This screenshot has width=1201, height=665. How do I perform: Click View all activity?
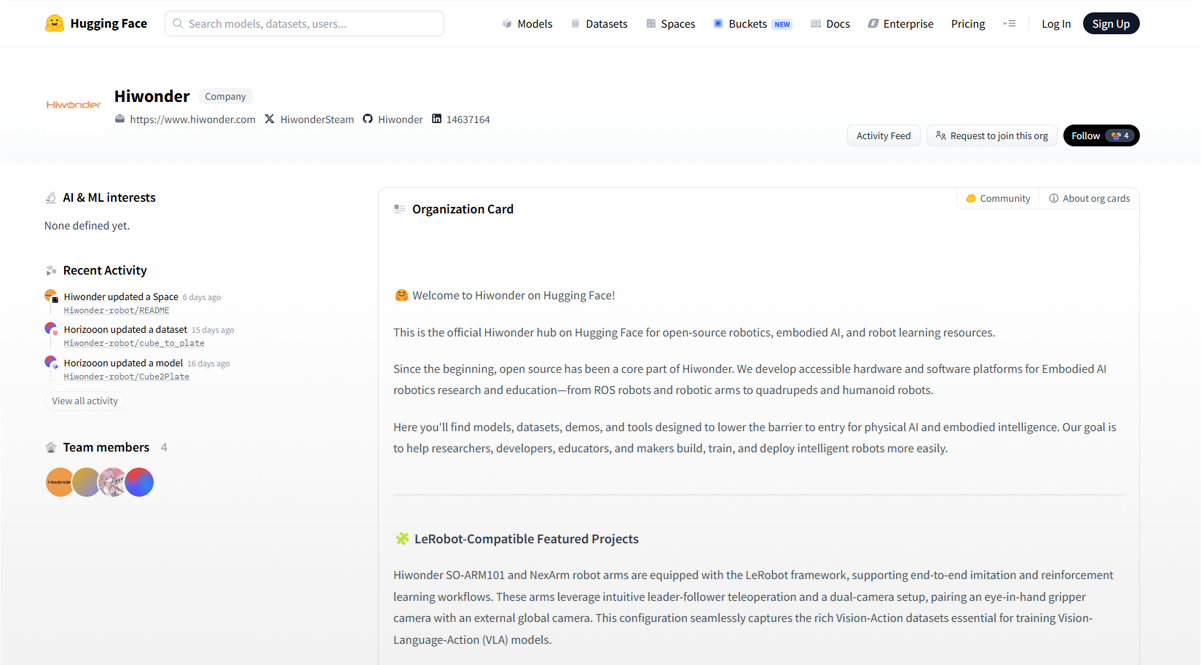pos(85,401)
